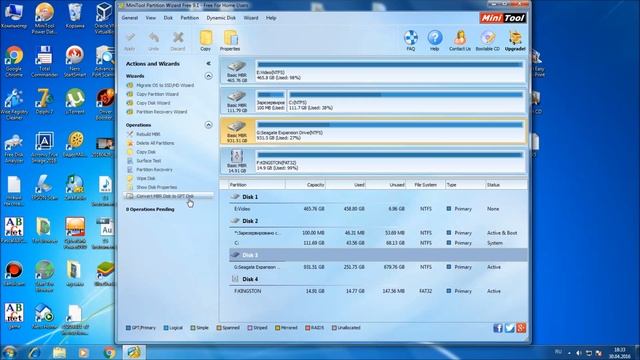Open the Total Commander desktop shortcut
This screenshot has width=640, height=360.
click(x=44, y=62)
